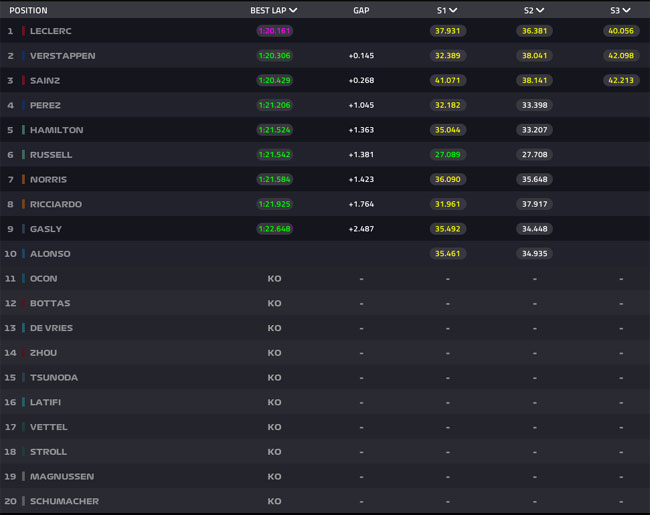
Task: Click Verstappen's gap value +0.145
Action: (x=361, y=56)
